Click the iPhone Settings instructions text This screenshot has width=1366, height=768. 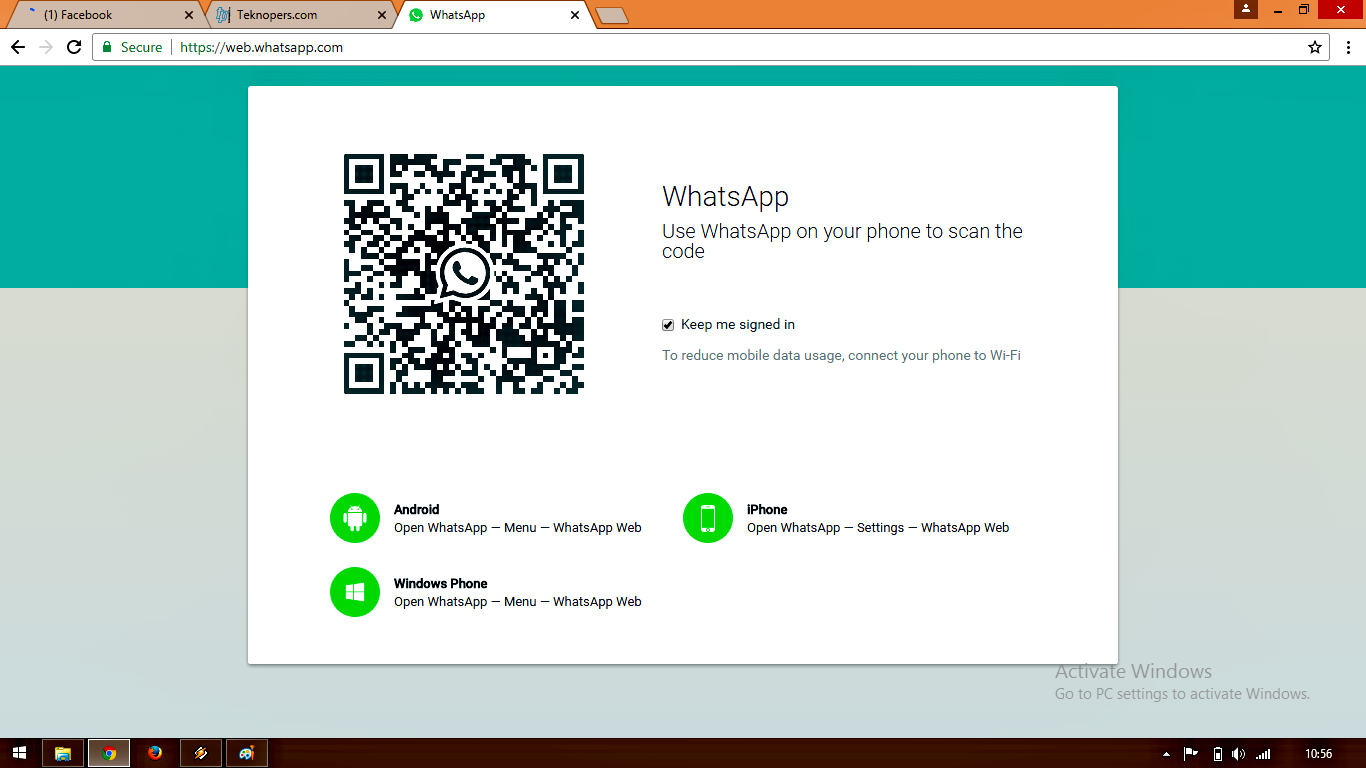pos(878,528)
